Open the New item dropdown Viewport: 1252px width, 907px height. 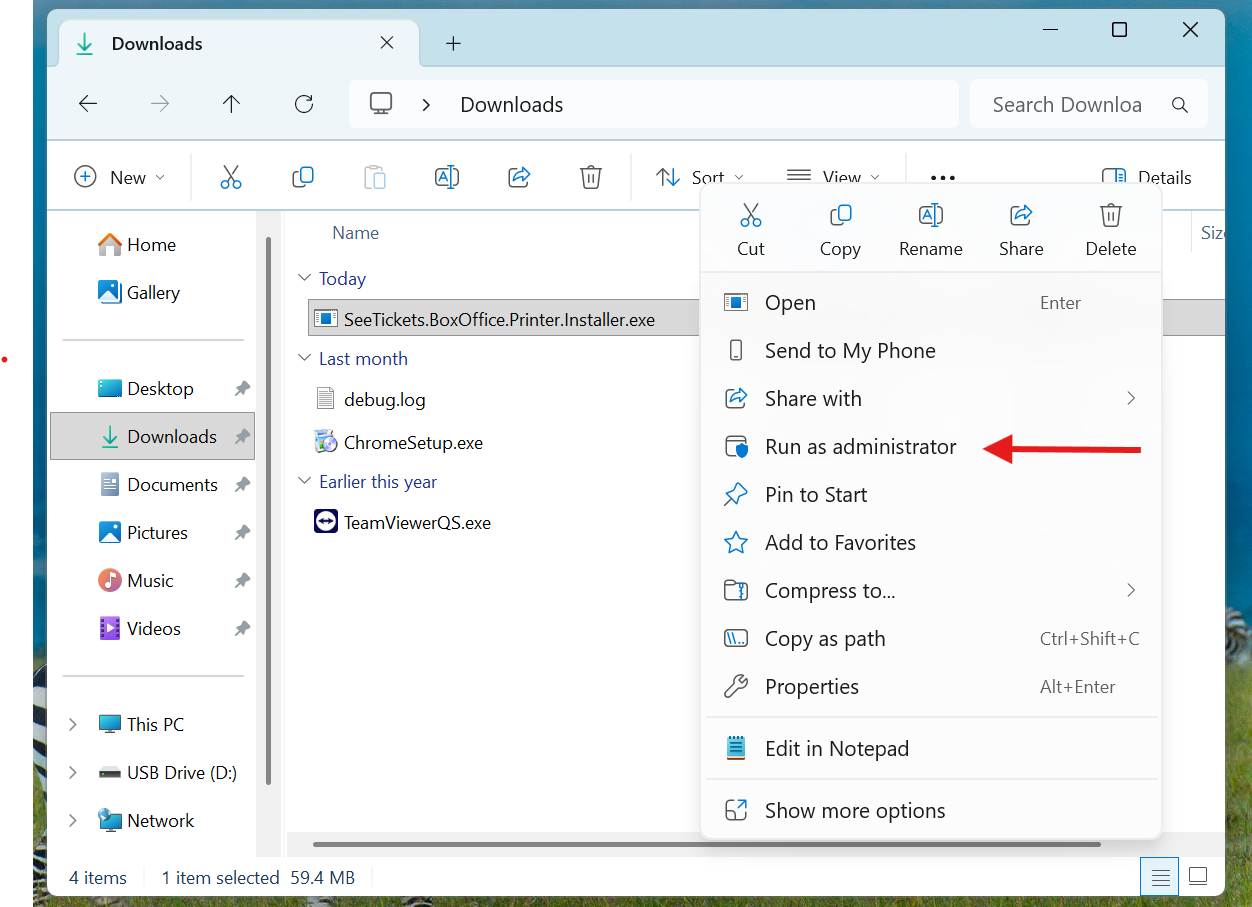point(120,177)
